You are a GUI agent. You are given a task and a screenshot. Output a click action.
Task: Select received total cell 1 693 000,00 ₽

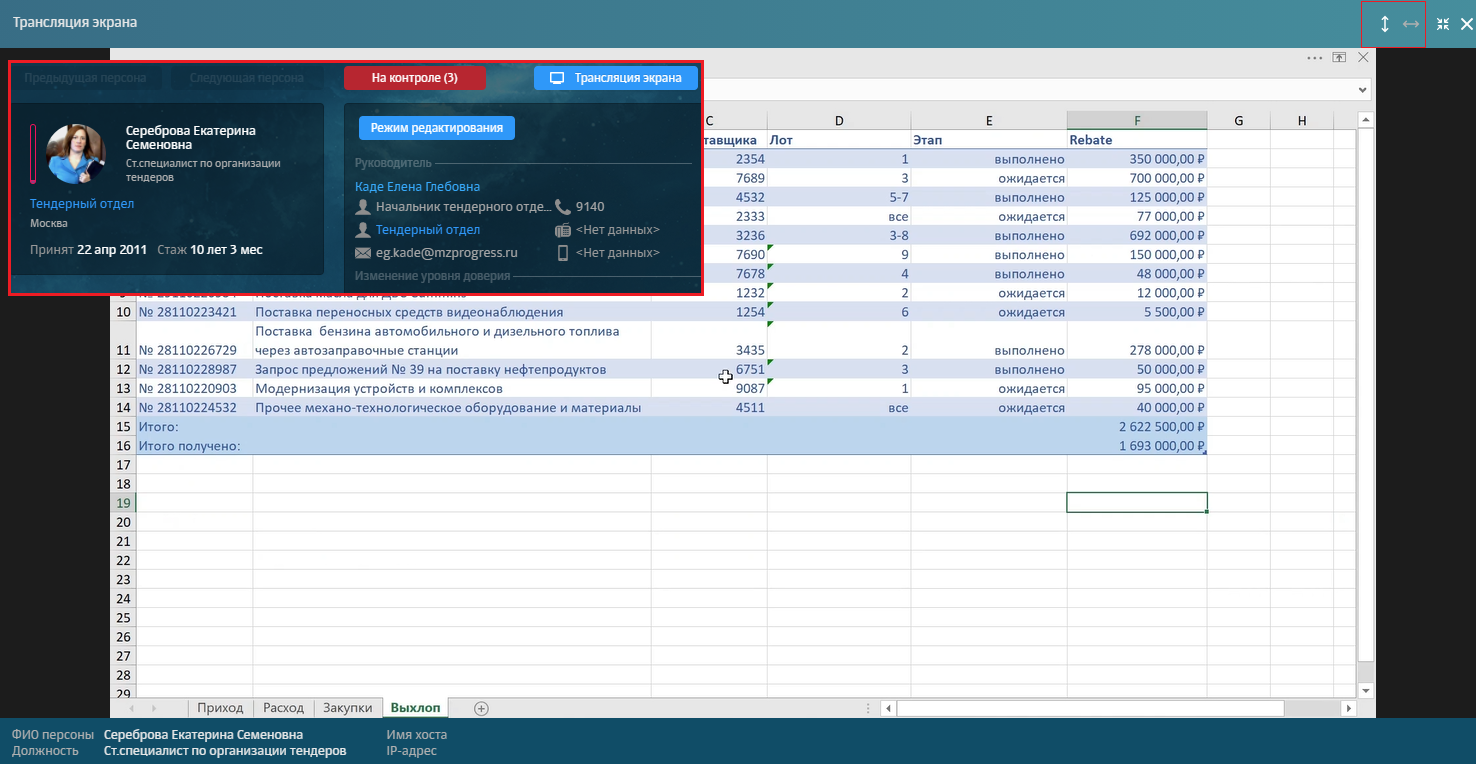1137,446
